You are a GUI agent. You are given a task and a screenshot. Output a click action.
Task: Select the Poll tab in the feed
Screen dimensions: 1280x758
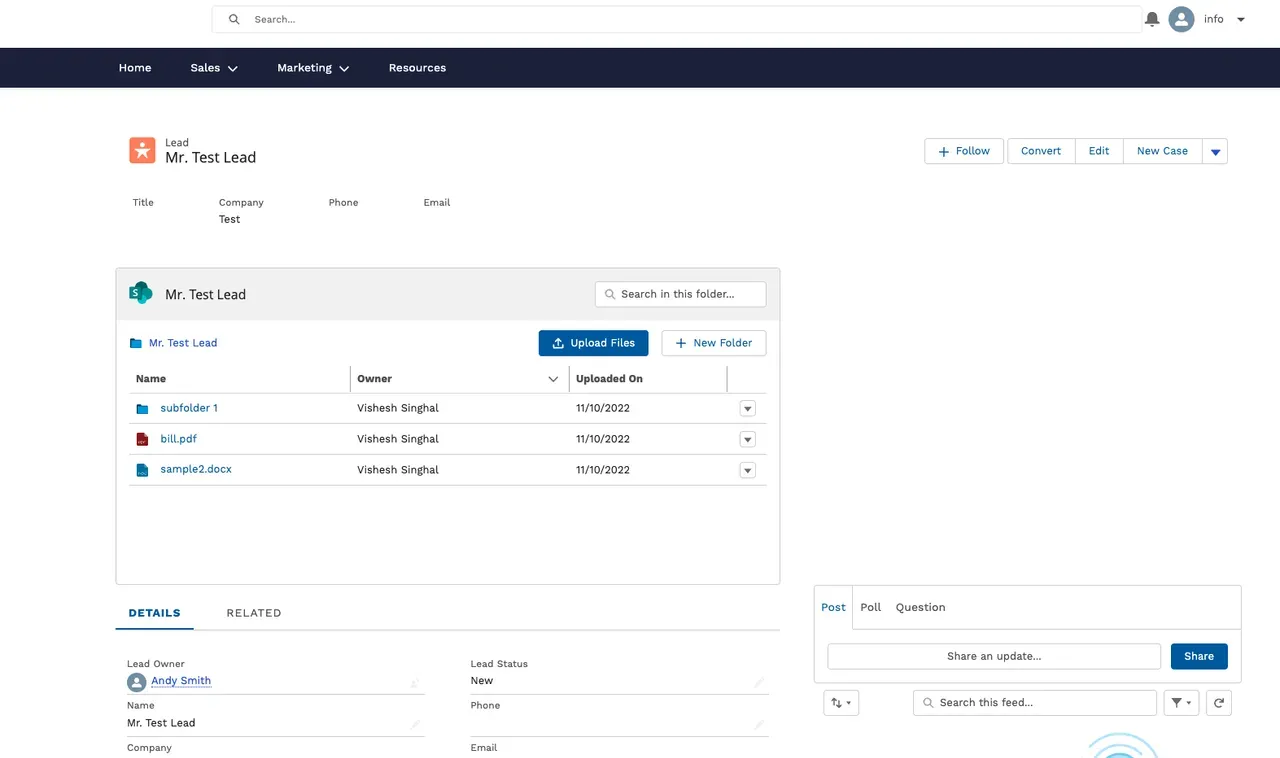[x=870, y=606]
